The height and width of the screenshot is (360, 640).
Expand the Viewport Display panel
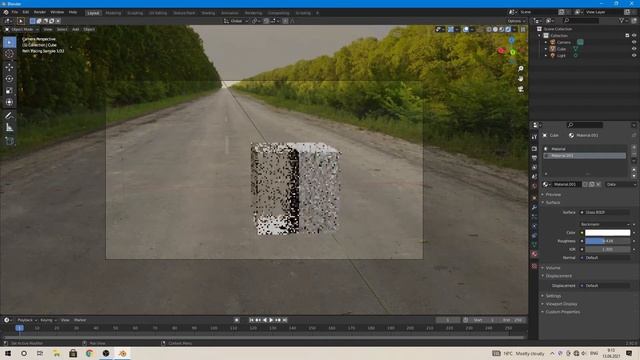pyautogui.click(x=561, y=304)
